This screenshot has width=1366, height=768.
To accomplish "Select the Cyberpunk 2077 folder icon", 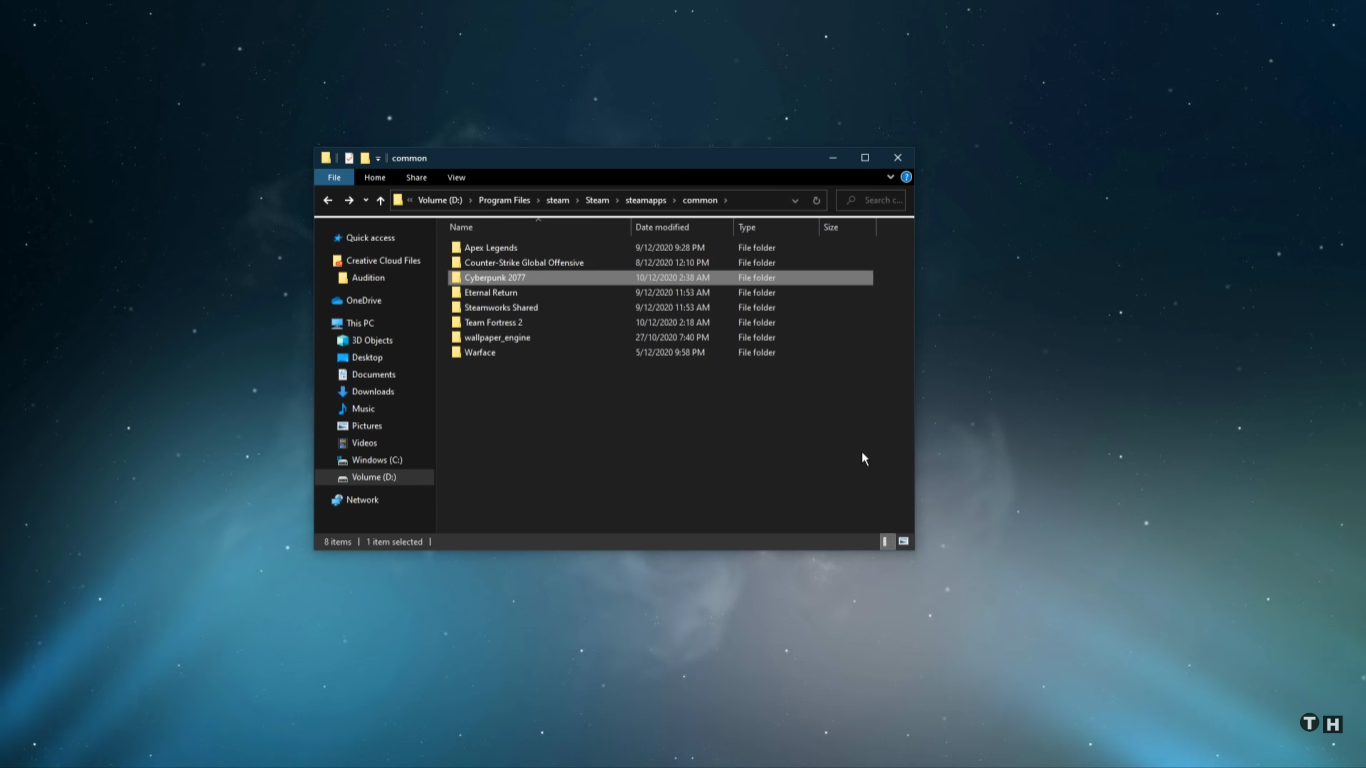I will [456, 278].
